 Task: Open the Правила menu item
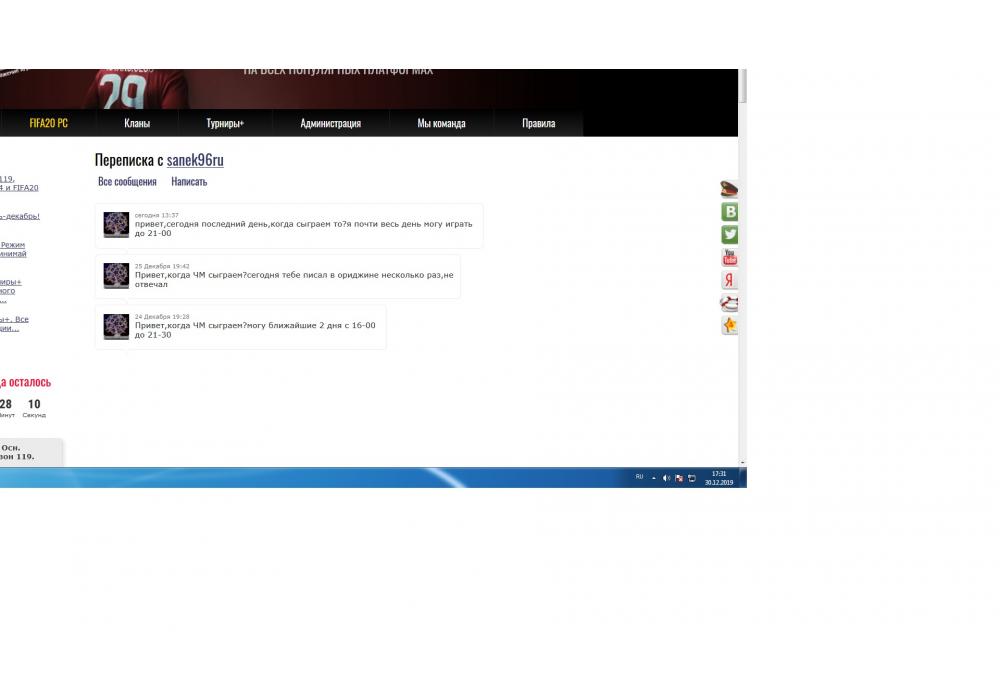(x=539, y=123)
